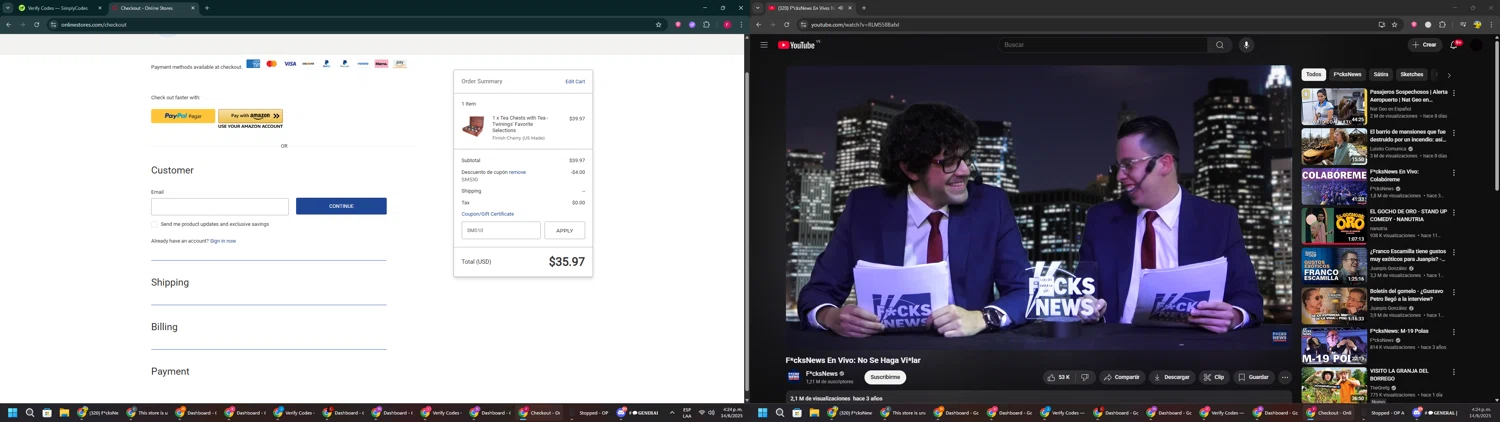1500x422 pixels.
Task: Show more filter chips with right arrow
Action: (1449, 75)
